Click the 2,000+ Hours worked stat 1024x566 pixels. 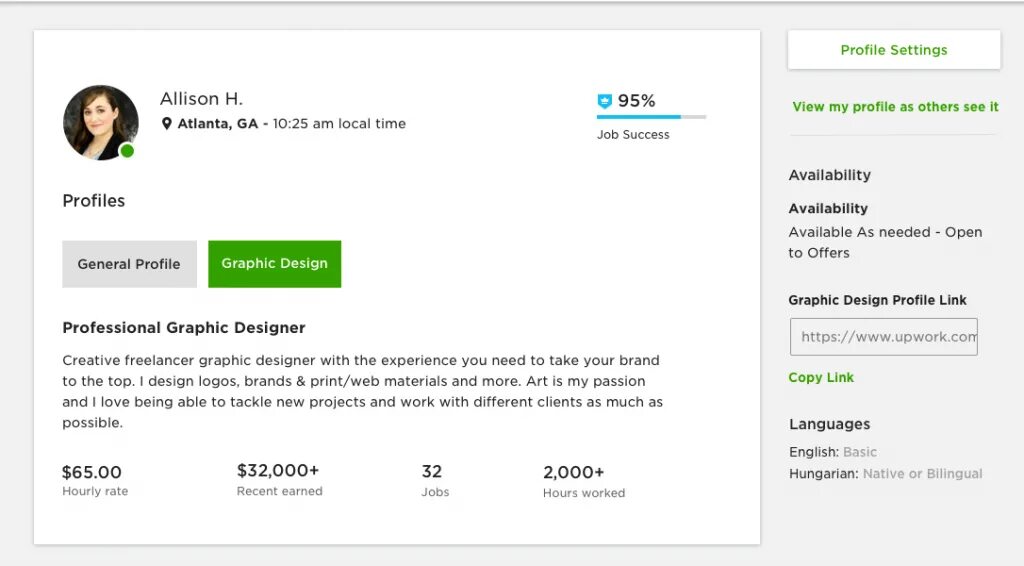coord(574,472)
